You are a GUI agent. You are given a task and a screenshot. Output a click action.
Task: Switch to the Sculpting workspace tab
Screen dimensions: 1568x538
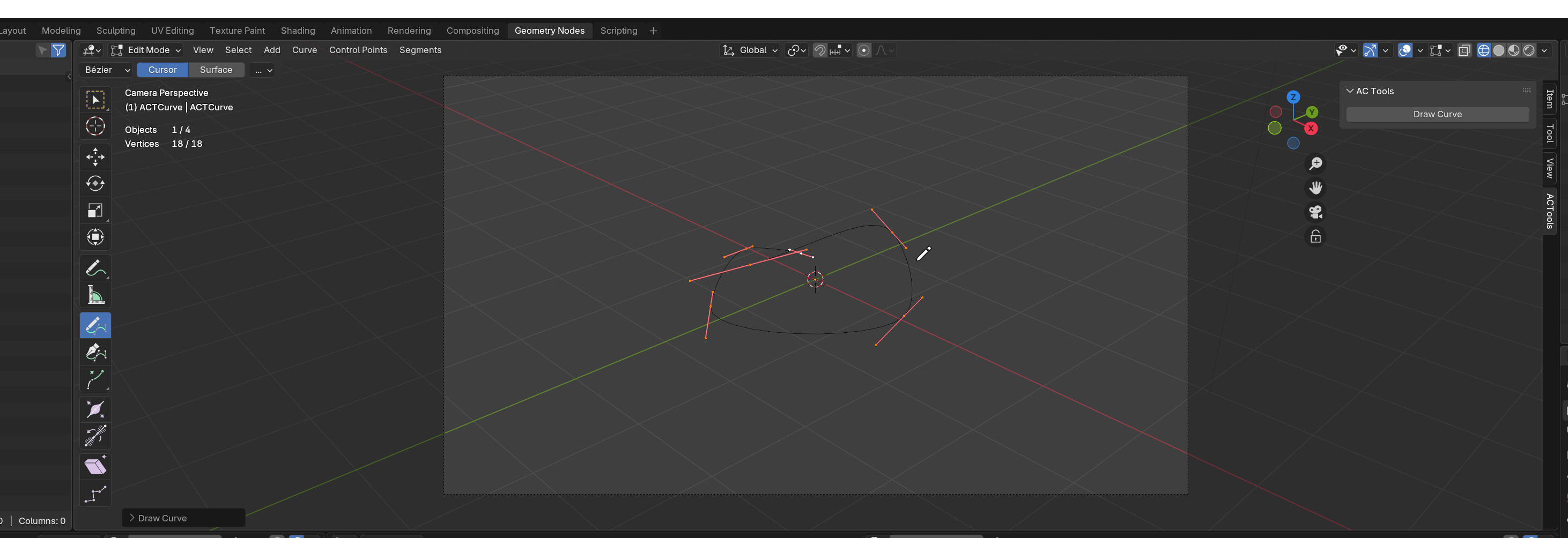point(116,31)
